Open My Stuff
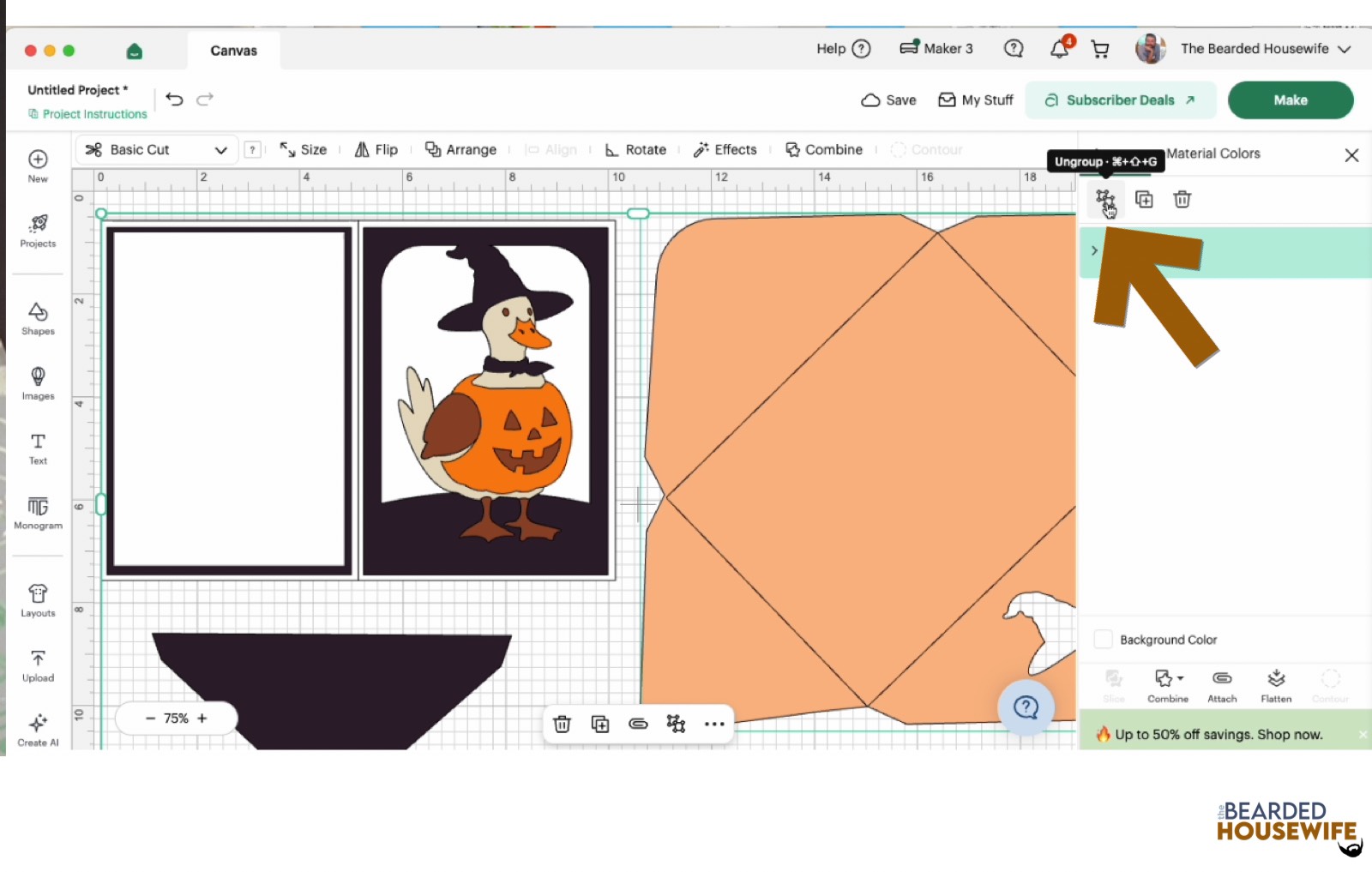 point(976,100)
